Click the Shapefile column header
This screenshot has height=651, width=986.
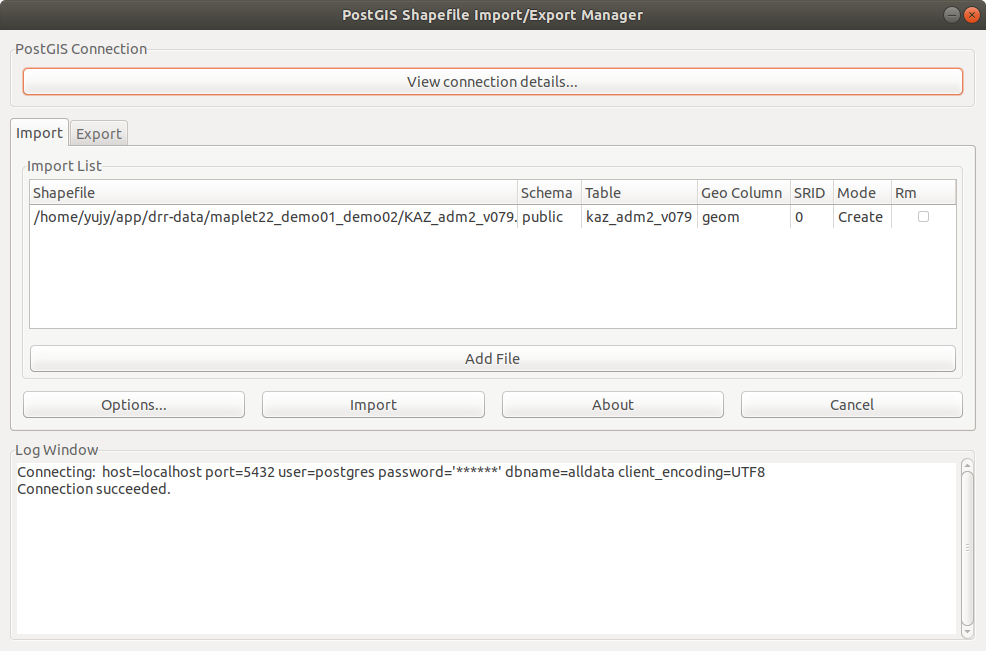tap(273, 193)
